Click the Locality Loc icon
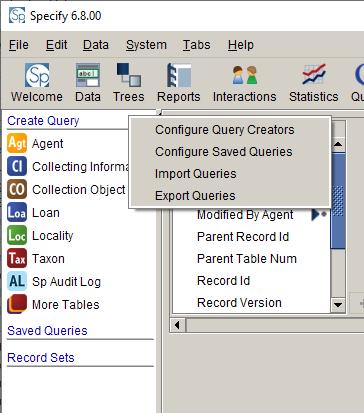Image resolution: width=364 pixels, height=413 pixels. click(17, 235)
